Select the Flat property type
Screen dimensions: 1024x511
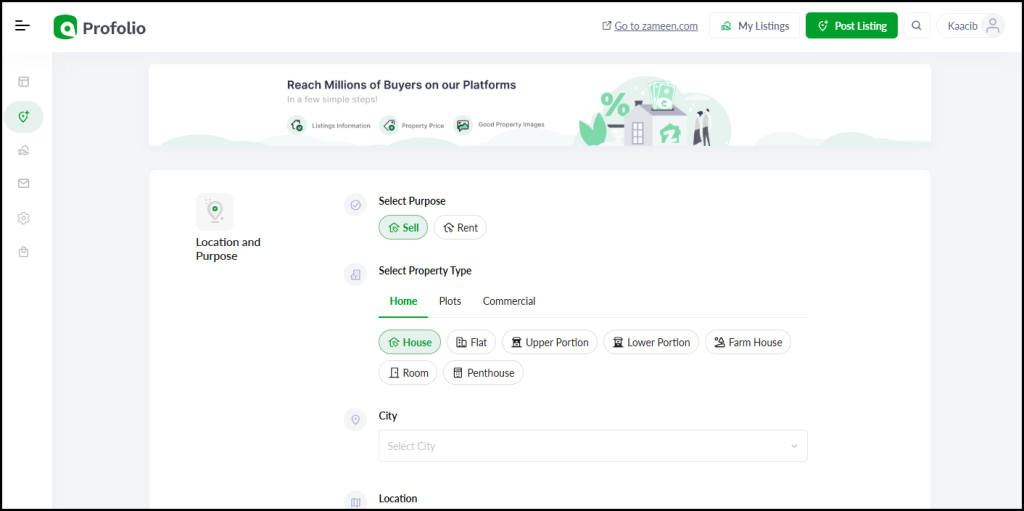[x=472, y=342]
